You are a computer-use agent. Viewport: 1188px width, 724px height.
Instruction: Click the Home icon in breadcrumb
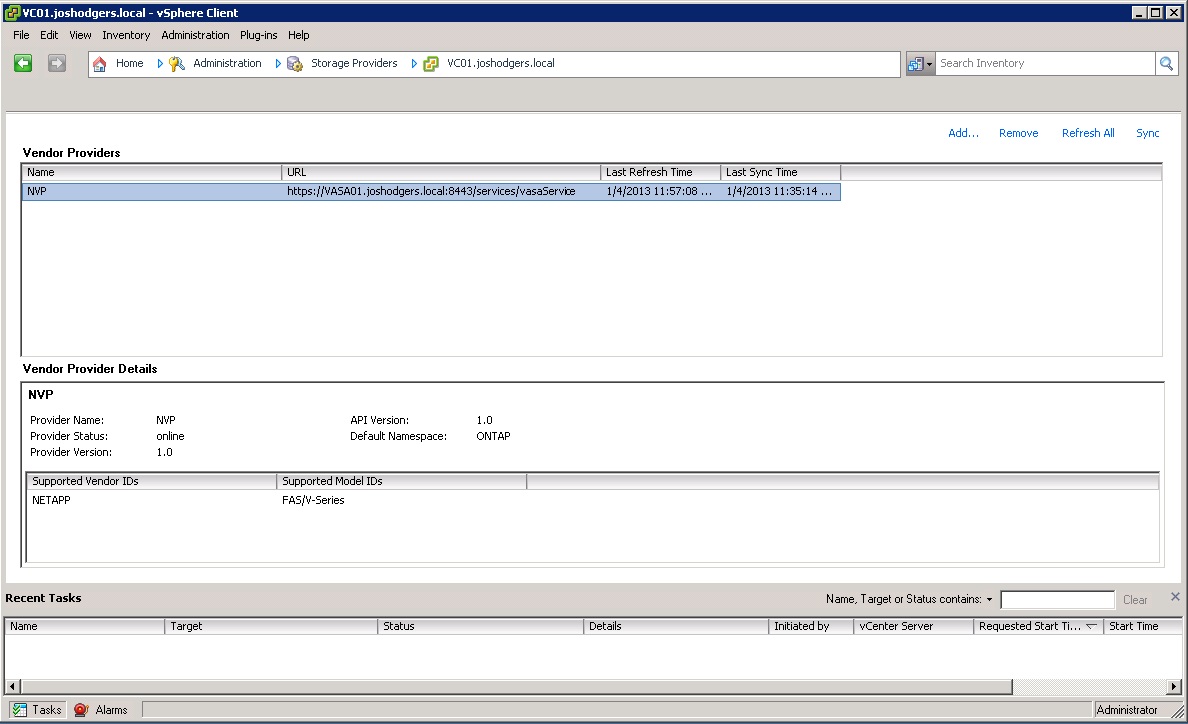click(x=100, y=64)
